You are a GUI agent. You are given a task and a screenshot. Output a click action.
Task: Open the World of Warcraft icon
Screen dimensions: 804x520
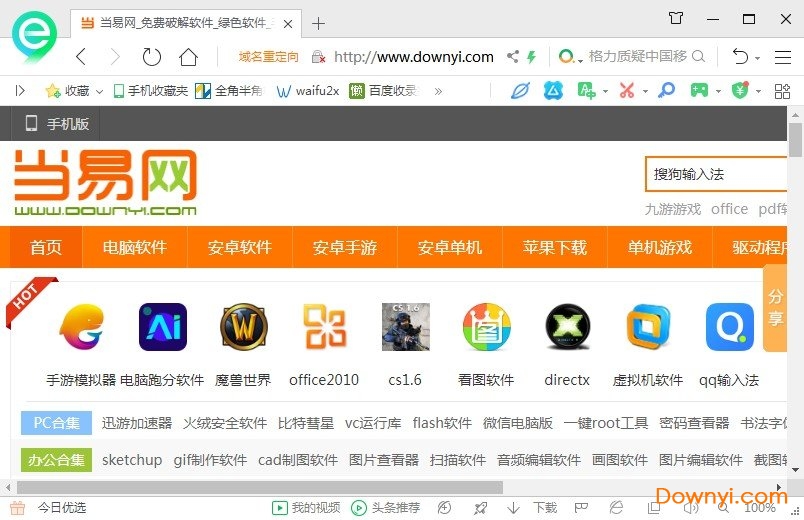point(244,327)
